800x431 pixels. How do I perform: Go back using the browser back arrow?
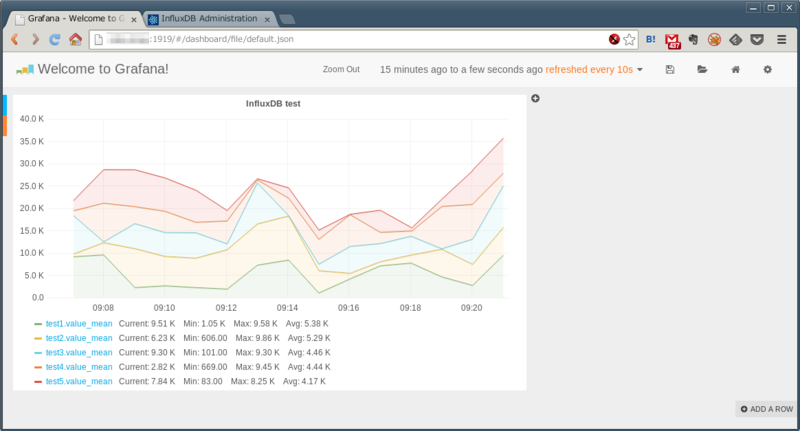15,39
